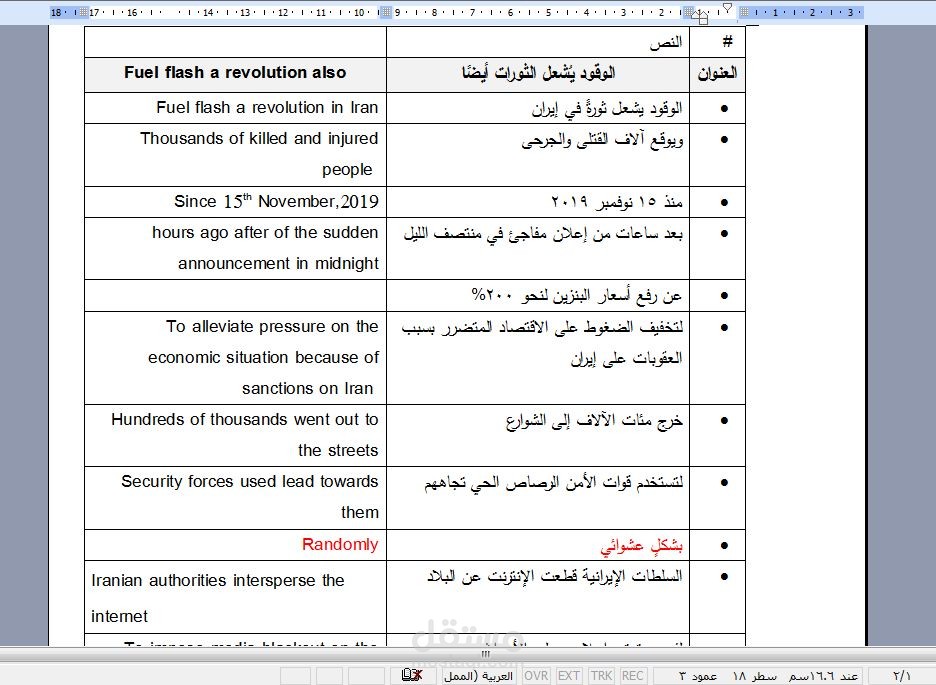
Task: Click the line number 'سطر ١٨' in status bar
Action: (x=755, y=675)
